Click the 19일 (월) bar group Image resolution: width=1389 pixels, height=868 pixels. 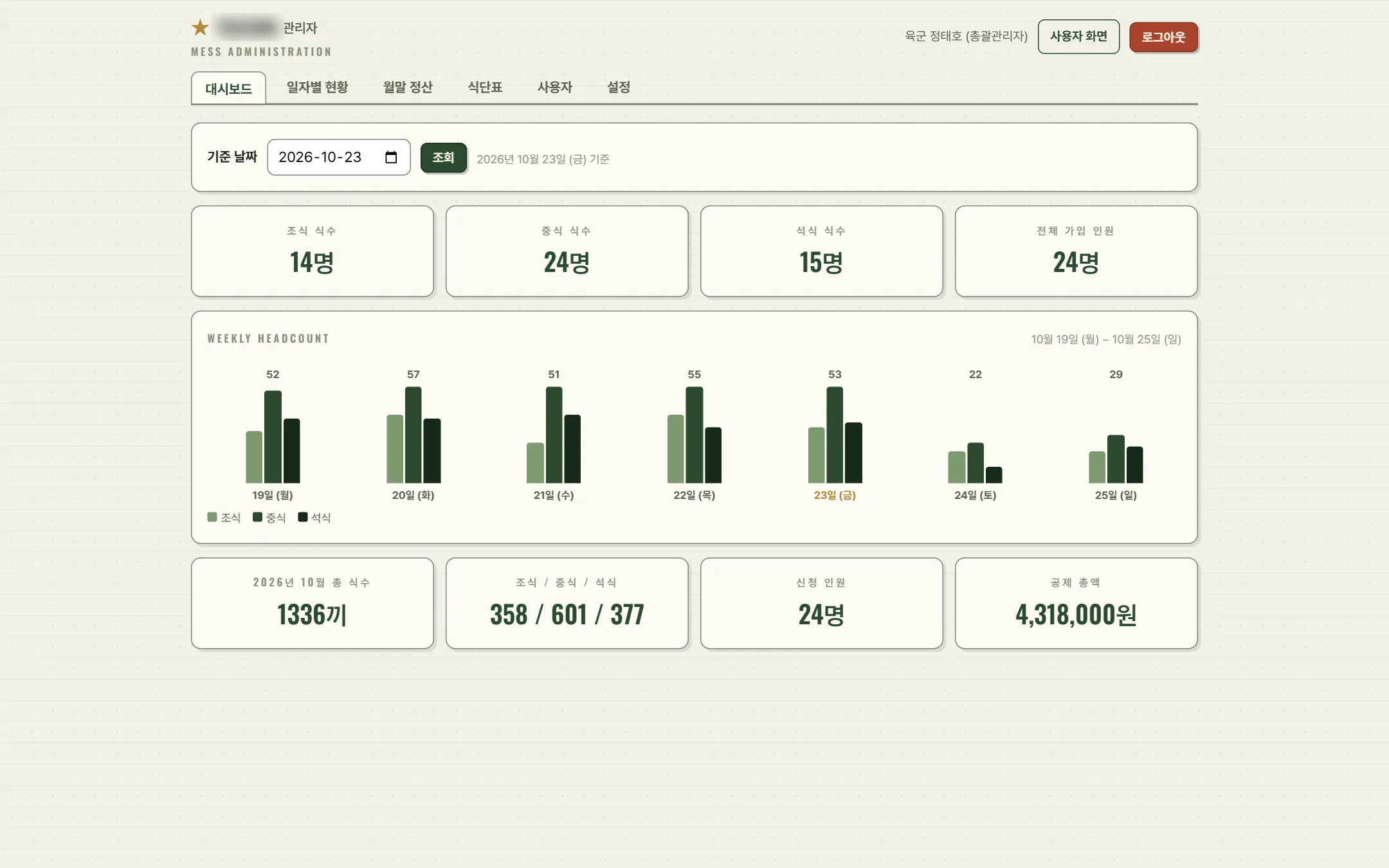pos(273,437)
